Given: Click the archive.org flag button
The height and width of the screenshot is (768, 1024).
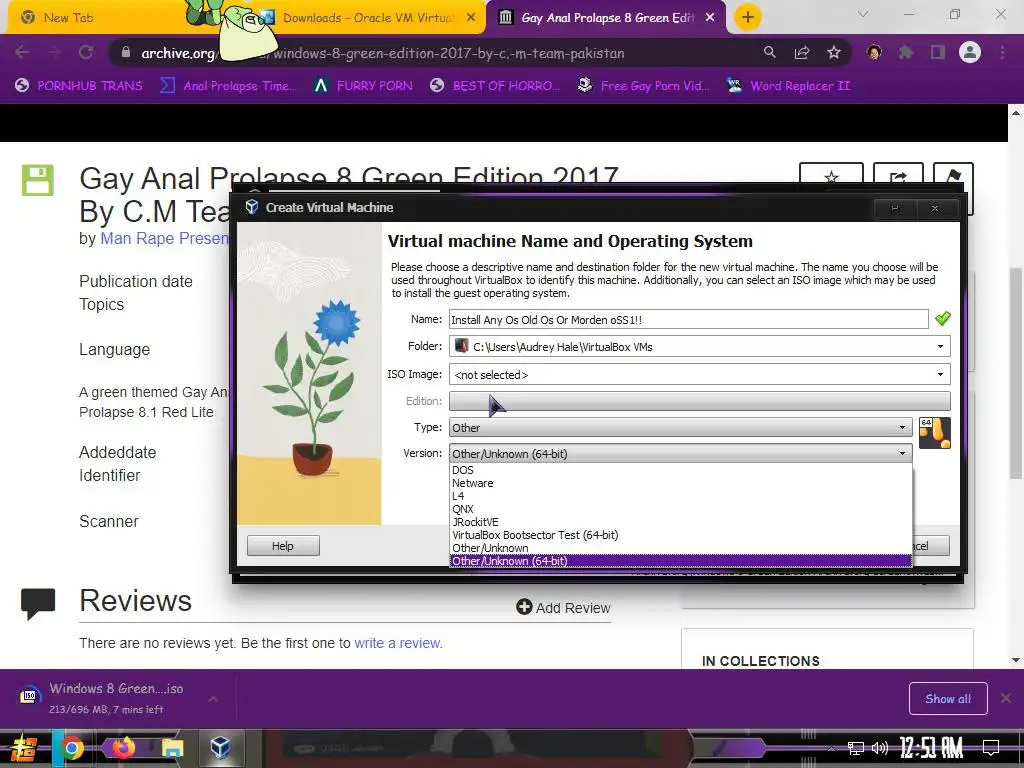Looking at the screenshot, I should pos(953,176).
